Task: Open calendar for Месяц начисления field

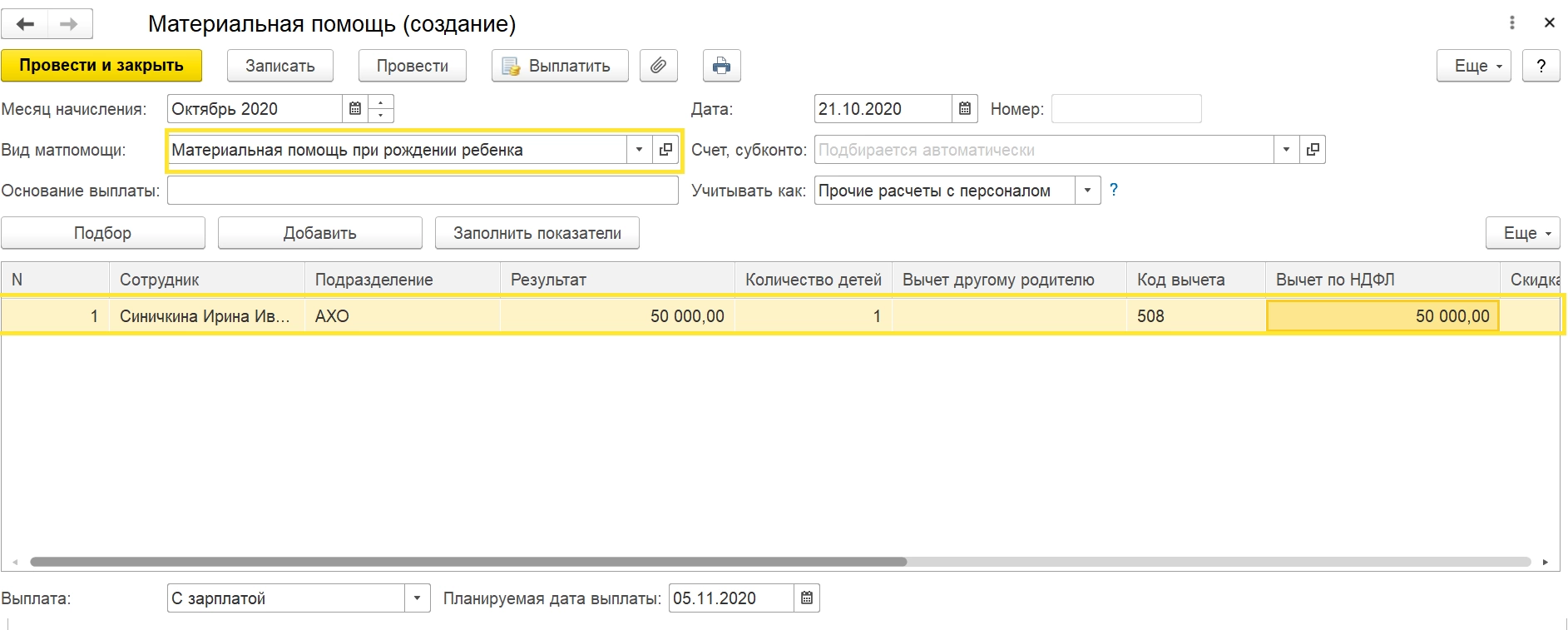Action: click(x=355, y=109)
